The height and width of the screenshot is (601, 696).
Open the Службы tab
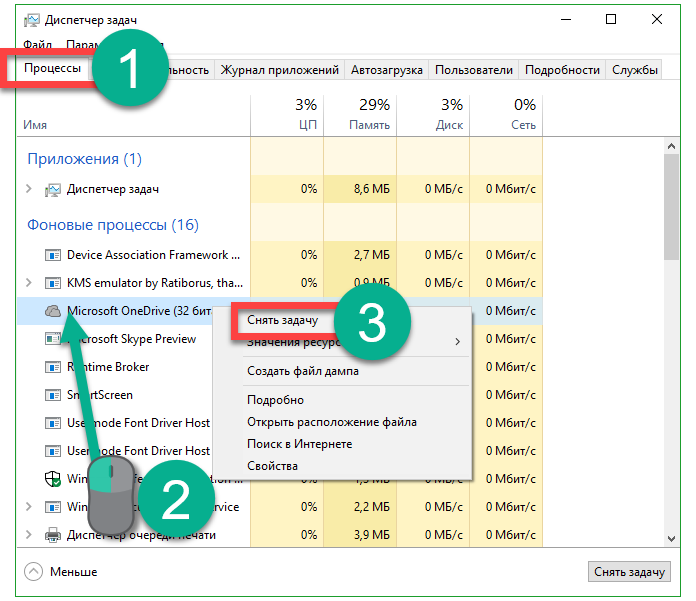(635, 70)
